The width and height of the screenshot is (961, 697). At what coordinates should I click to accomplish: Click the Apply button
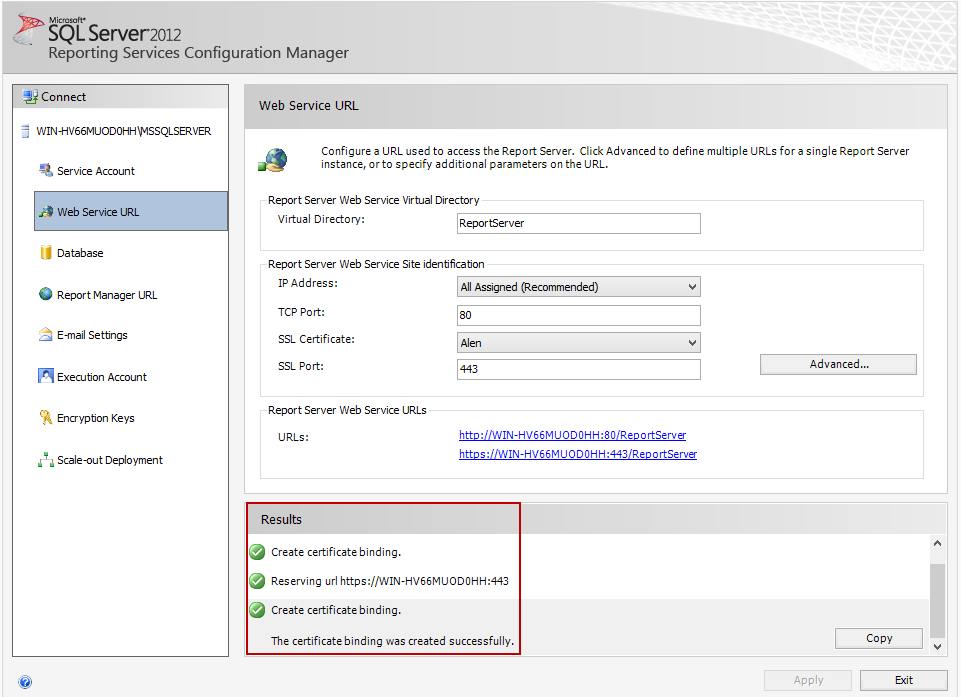[808, 680]
